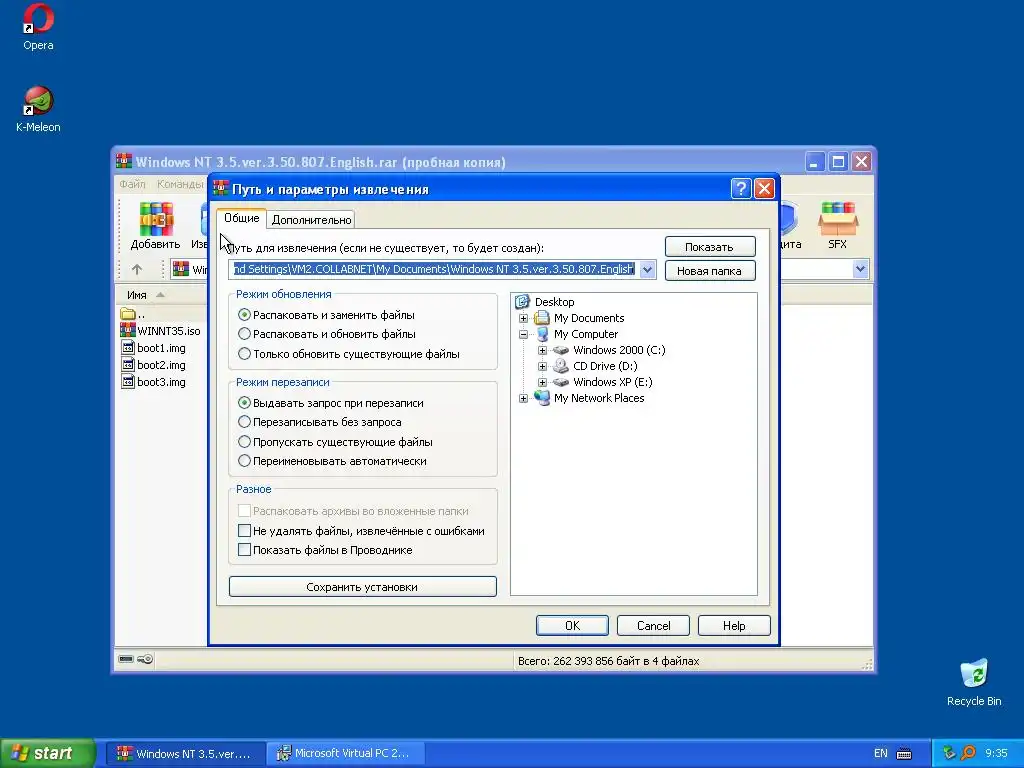Click the Сохранить установки button

point(362,587)
